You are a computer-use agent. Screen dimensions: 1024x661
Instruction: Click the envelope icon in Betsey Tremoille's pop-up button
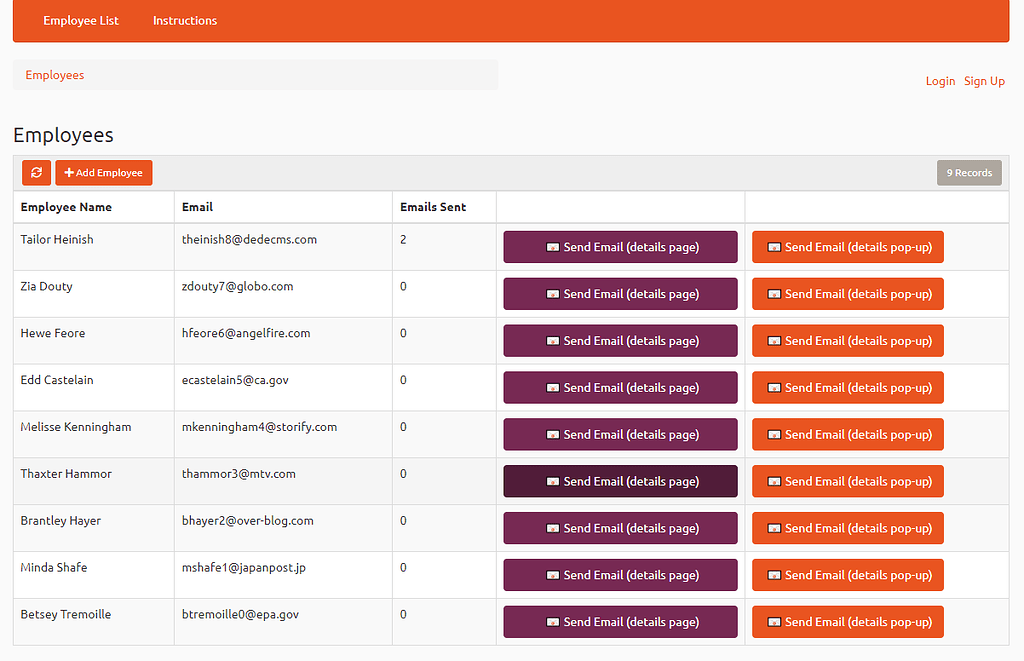tap(775, 621)
